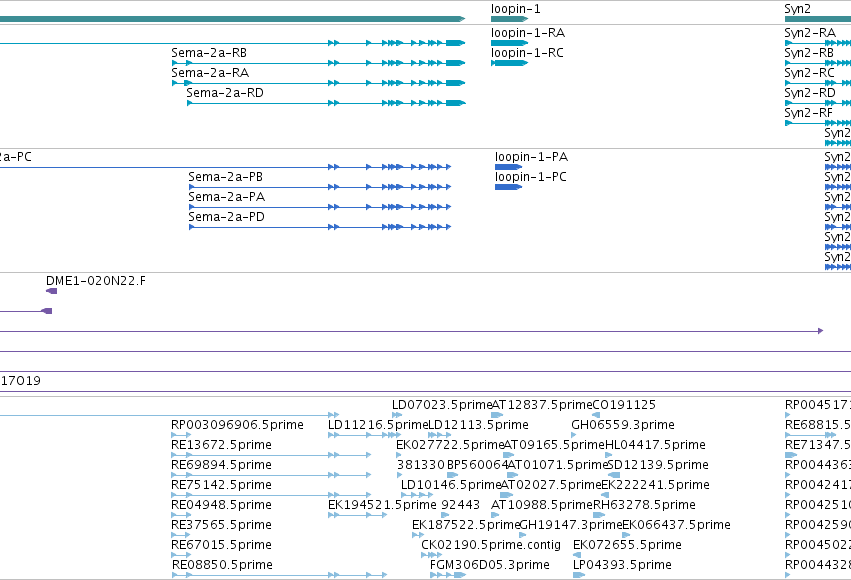Select the LD11216.5prime EST label
This screenshot has width=851, height=580.
pos(378,425)
